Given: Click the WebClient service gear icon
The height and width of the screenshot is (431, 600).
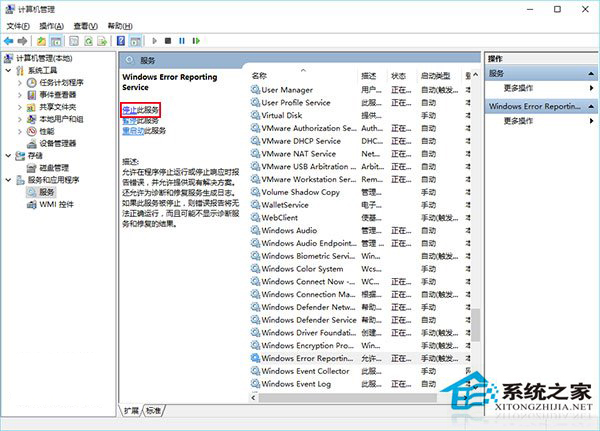Looking at the screenshot, I should (255, 217).
